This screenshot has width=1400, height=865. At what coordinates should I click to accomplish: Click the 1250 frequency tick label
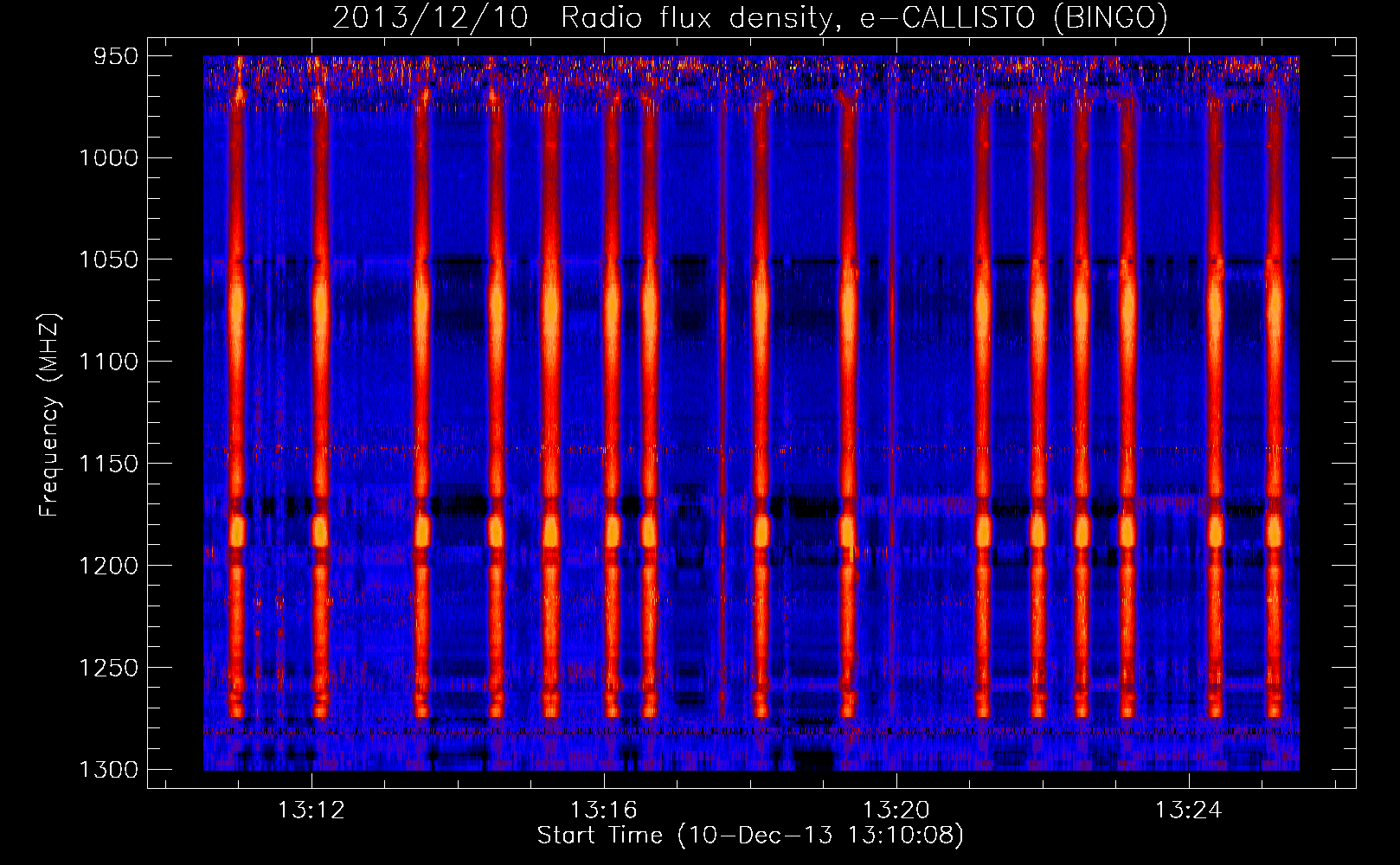pos(108,668)
